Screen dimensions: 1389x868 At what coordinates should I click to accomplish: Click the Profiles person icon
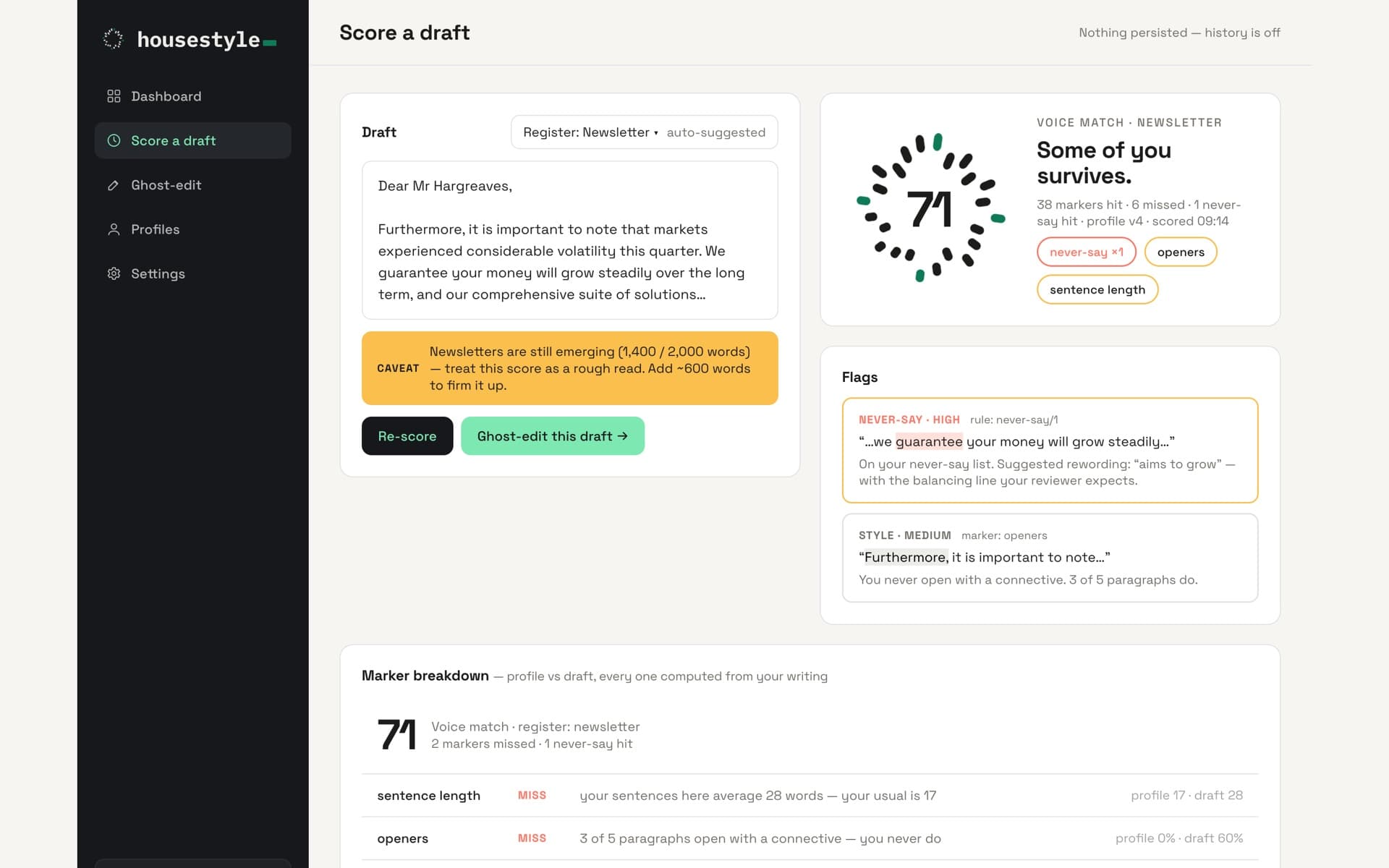(x=114, y=229)
